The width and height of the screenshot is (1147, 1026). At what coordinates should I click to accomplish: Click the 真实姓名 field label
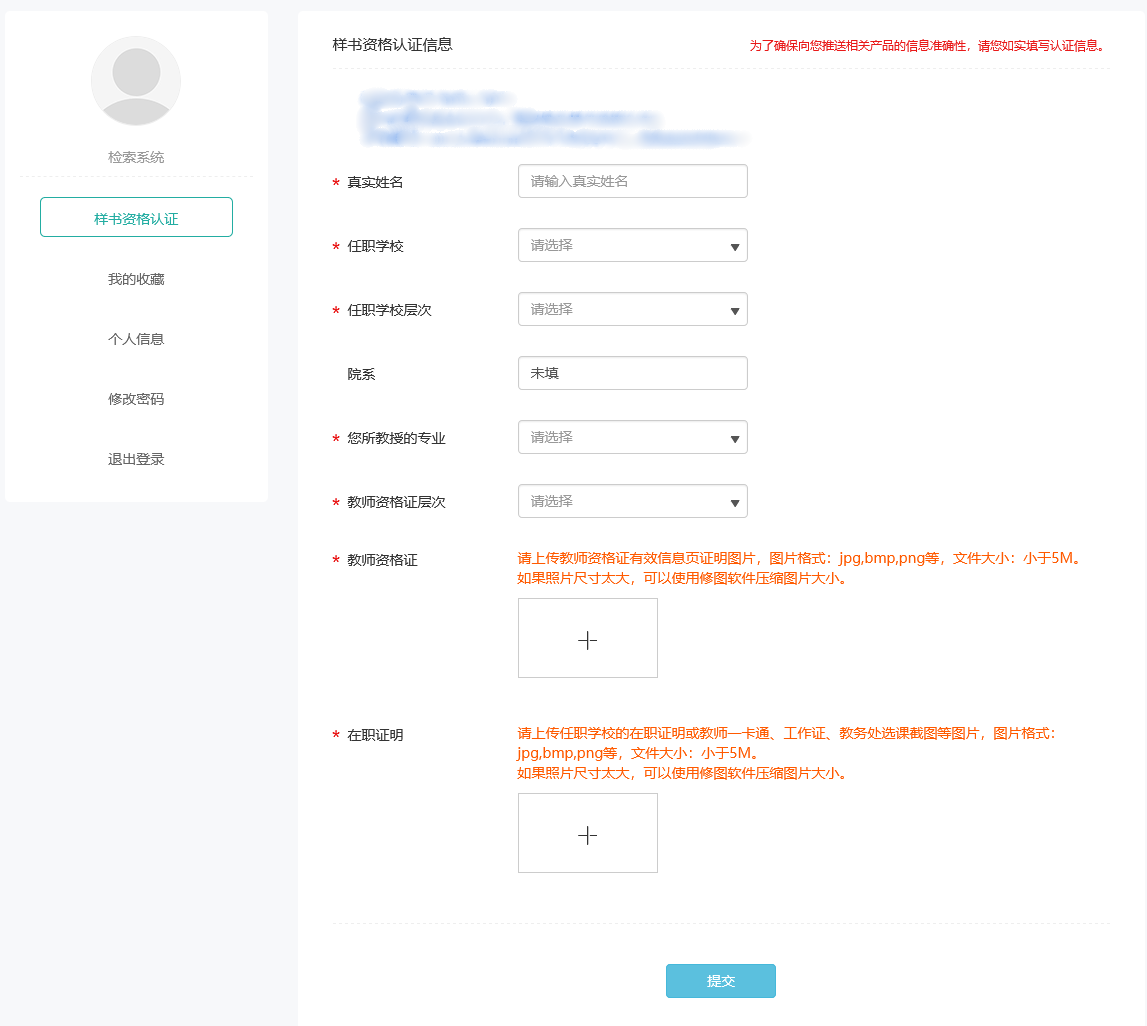coord(375,183)
